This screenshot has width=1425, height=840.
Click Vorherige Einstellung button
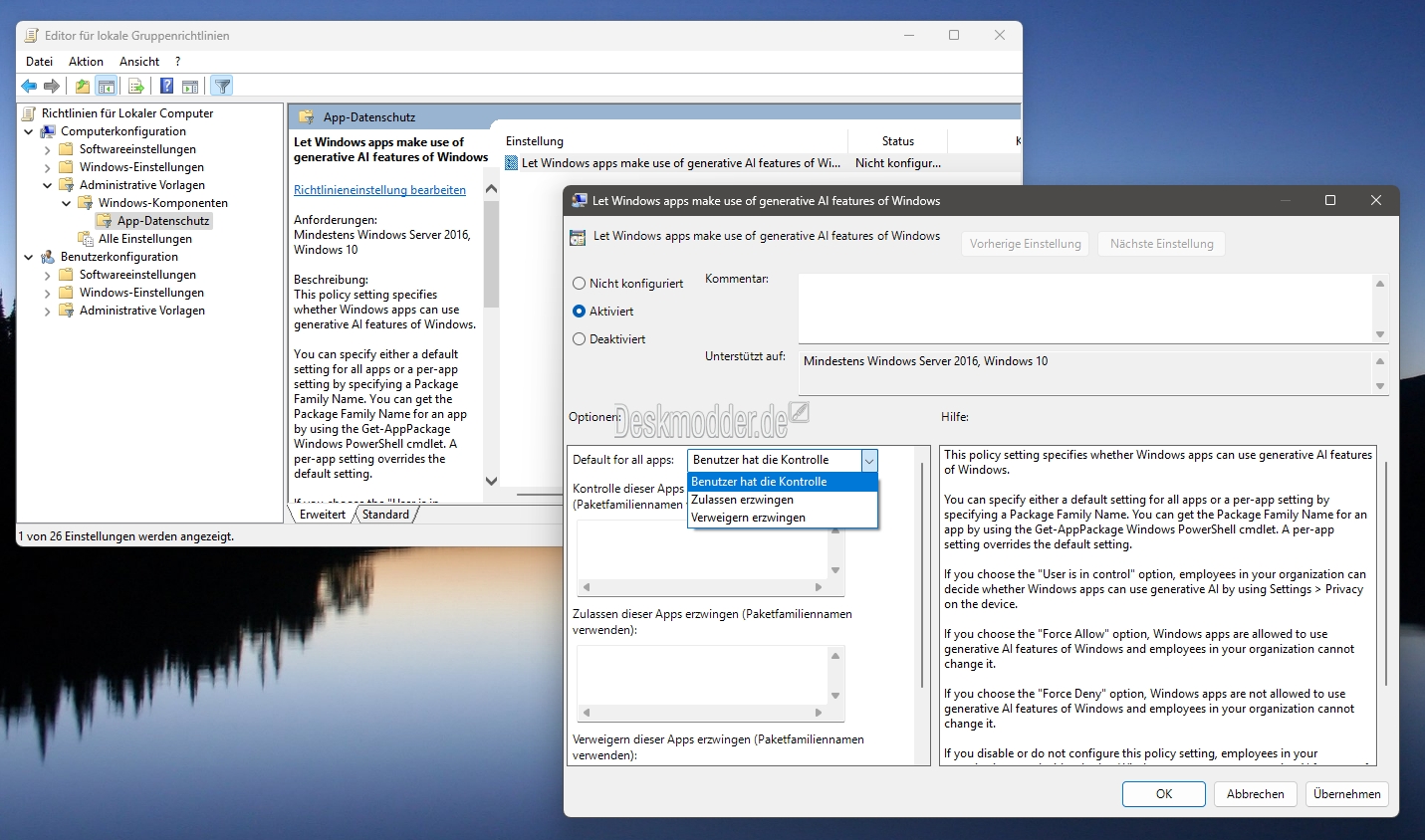pos(1026,244)
